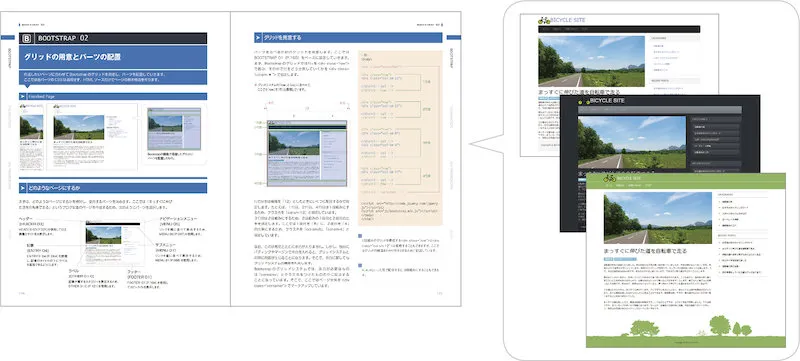Image resolution: width=800 pixels, height=361 pixels.
Task: Select the road photo on the dark-themed site
Action: coord(632,143)
